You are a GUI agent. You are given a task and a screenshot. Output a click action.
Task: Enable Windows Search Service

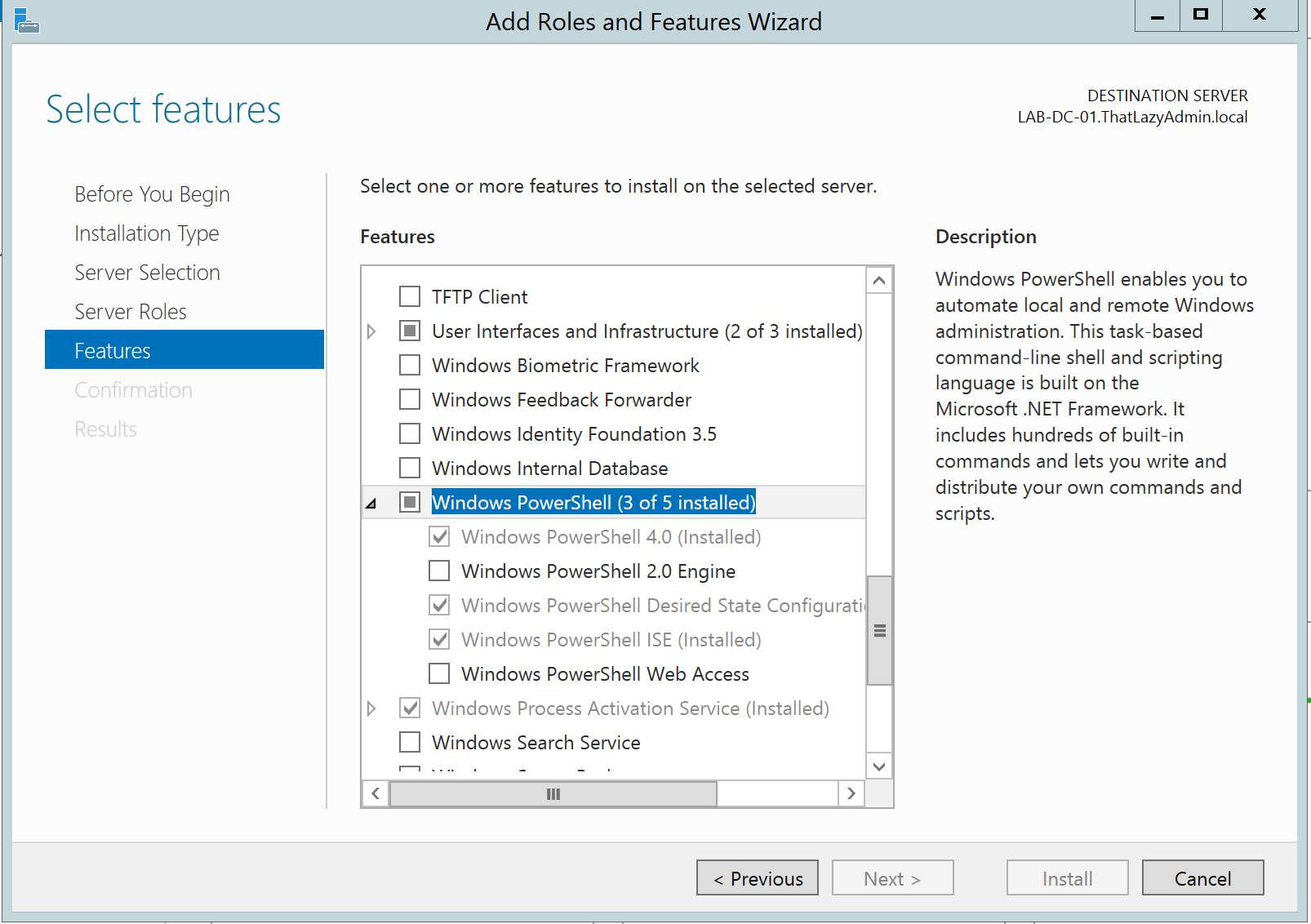click(409, 742)
